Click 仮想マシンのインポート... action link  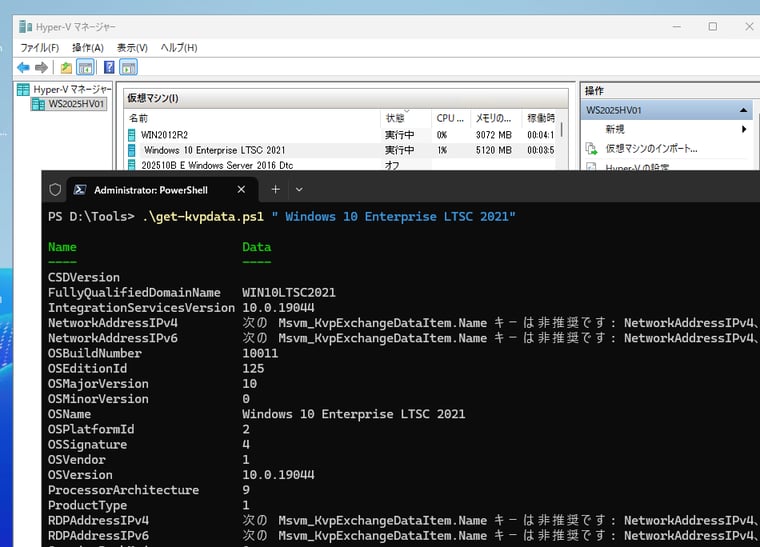pyautogui.click(x=651, y=148)
